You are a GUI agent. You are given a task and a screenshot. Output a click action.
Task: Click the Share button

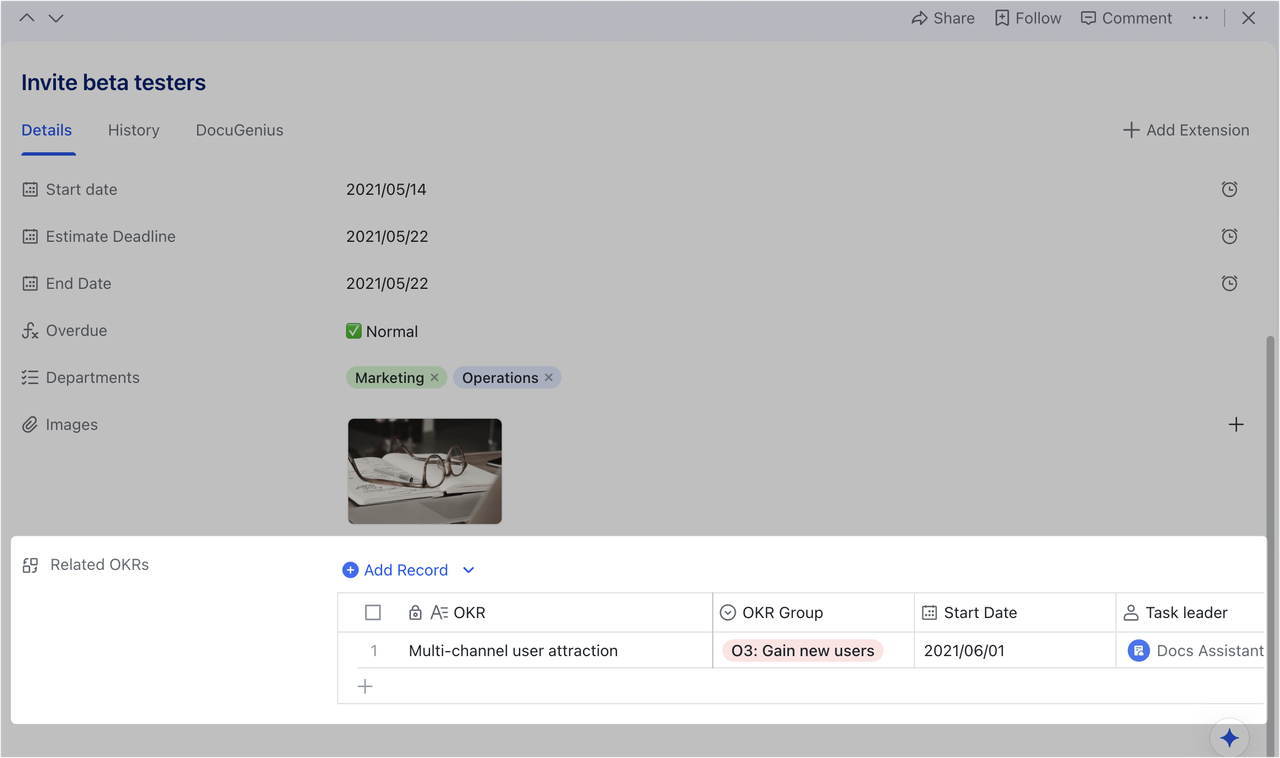pos(942,18)
